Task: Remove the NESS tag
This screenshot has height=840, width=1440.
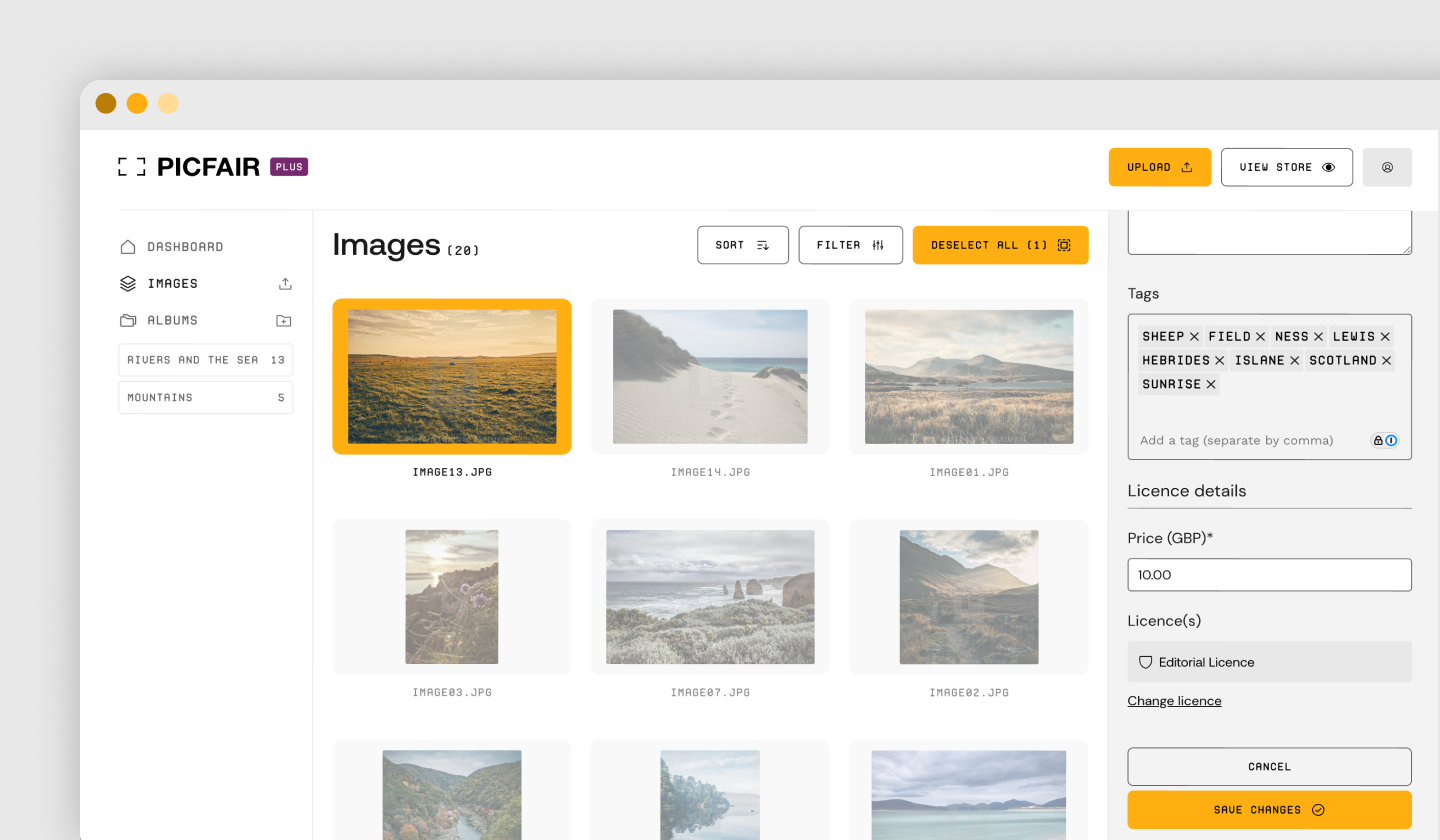Action: tap(1318, 337)
